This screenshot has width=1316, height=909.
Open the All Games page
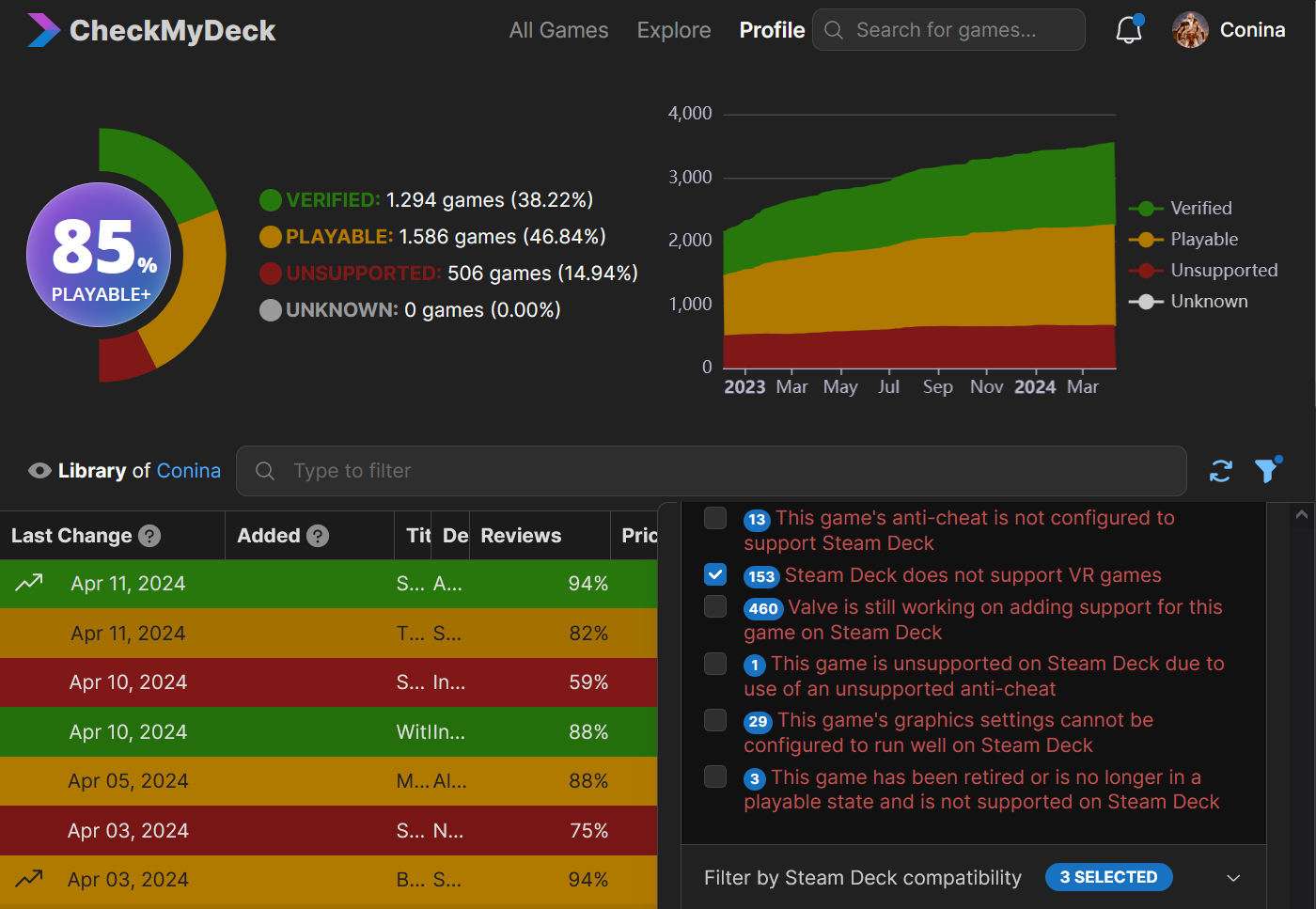pyautogui.click(x=558, y=30)
